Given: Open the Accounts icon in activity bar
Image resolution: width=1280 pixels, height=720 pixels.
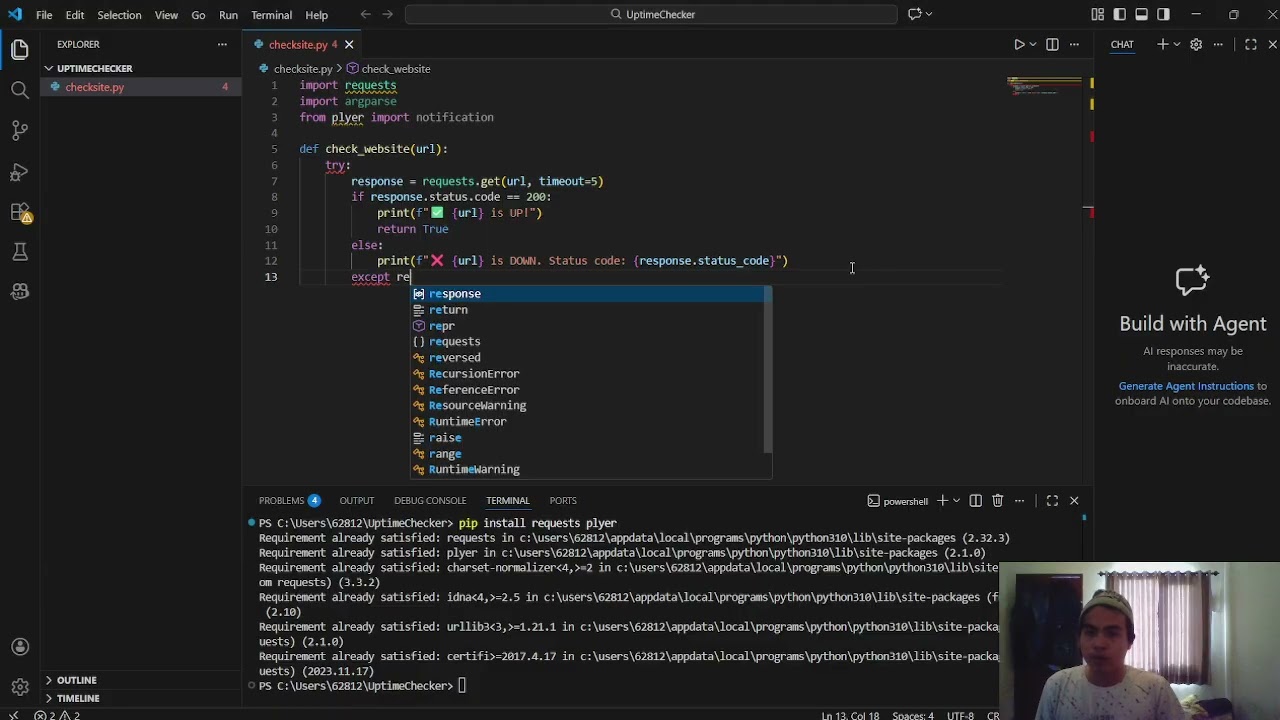Looking at the screenshot, I should click(x=20, y=647).
